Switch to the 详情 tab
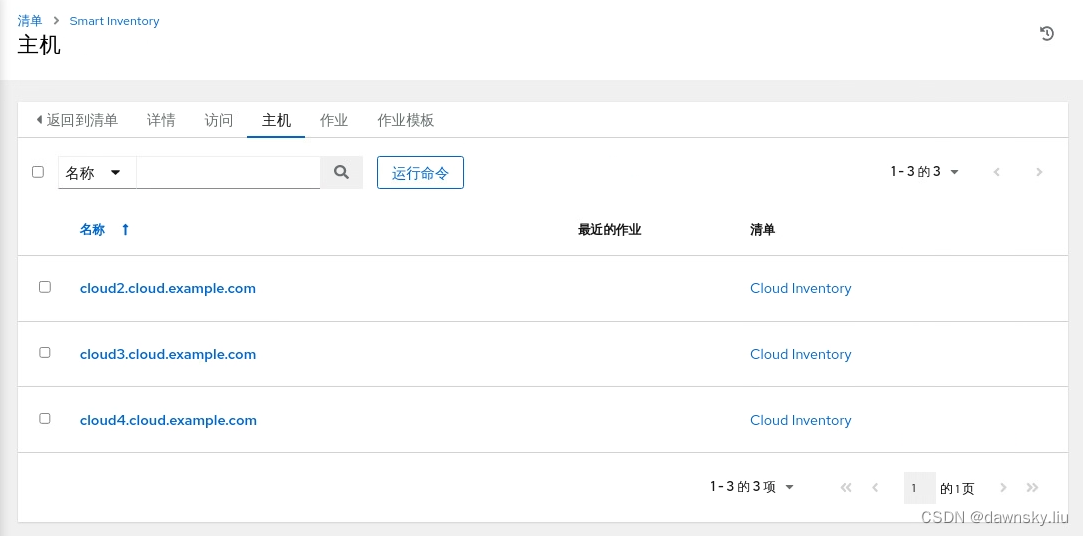Image resolution: width=1083 pixels, height=536 pixels. pos(161,120)
